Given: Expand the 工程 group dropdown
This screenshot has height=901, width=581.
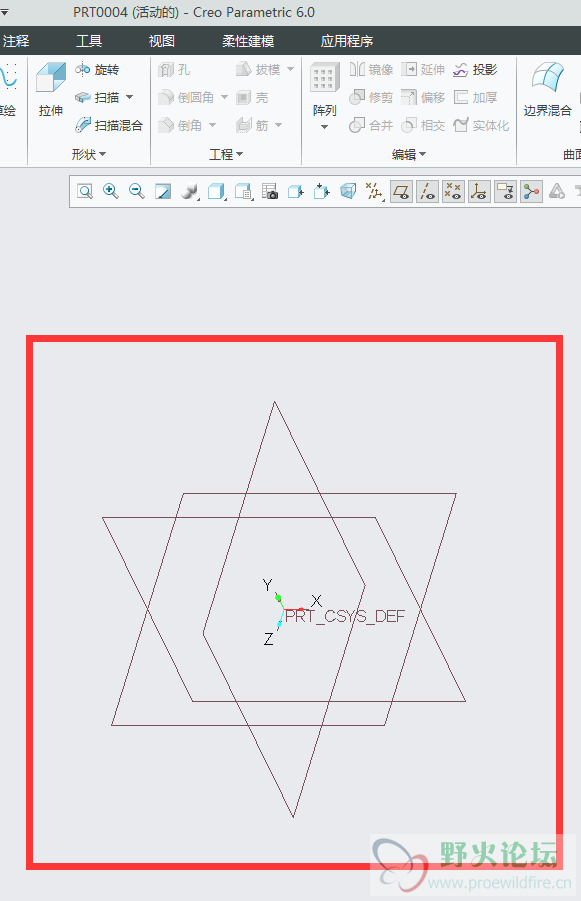Looking at the screenshot, I should 226,154.
